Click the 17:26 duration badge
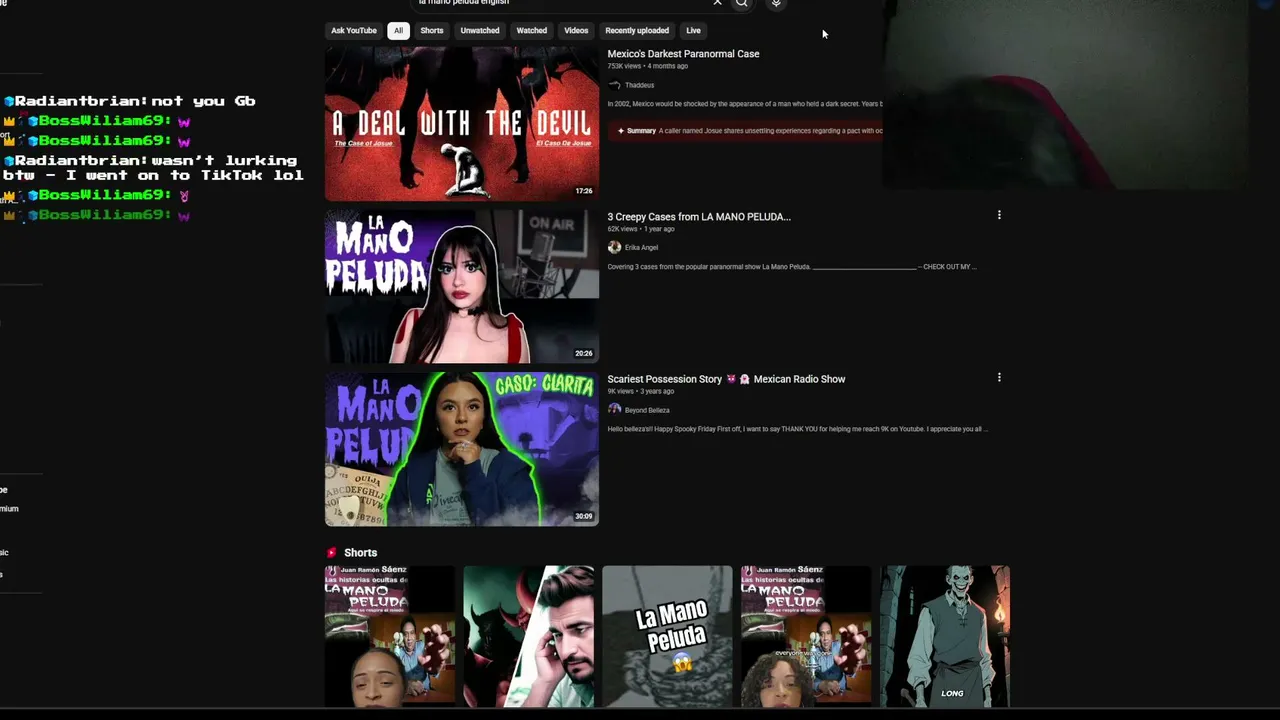This screenshot has width=1280, height=720. [584, 191]
